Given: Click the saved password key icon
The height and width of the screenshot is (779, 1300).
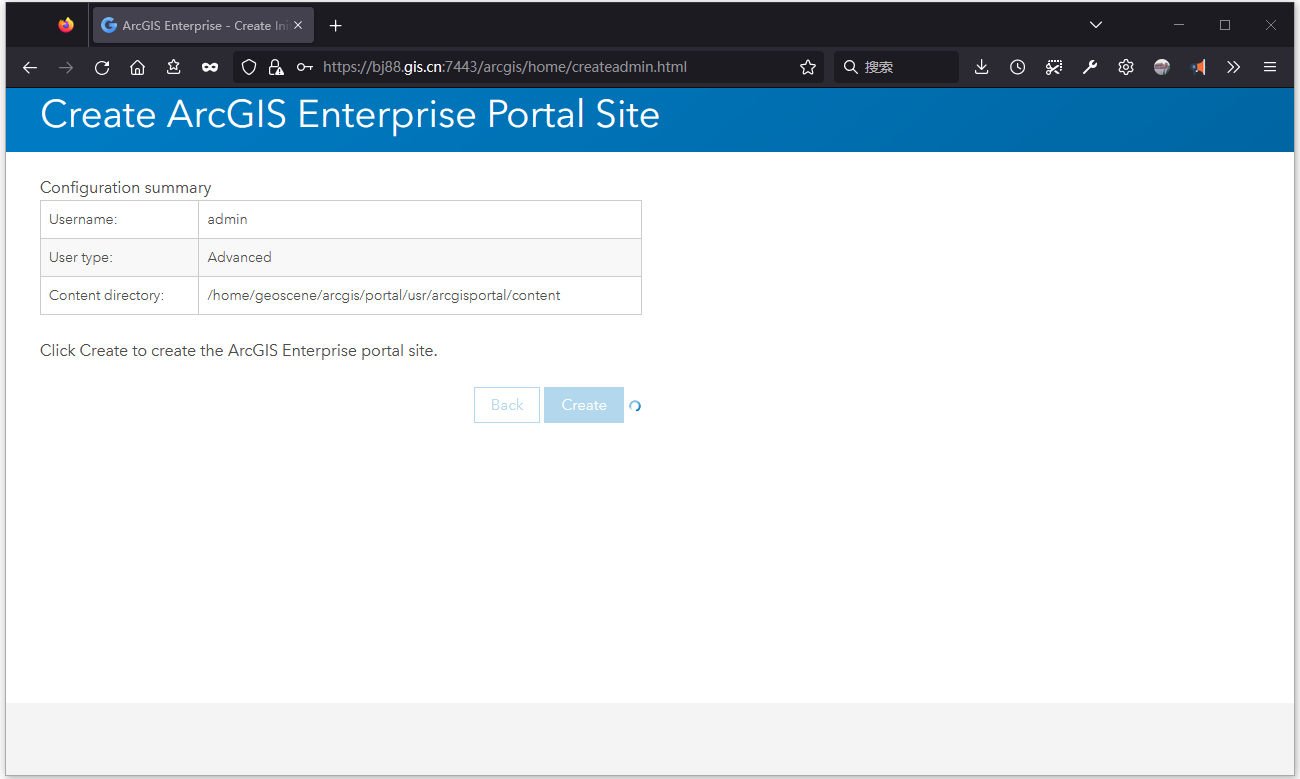Looking at the screenshot, I should coord(305,67).
